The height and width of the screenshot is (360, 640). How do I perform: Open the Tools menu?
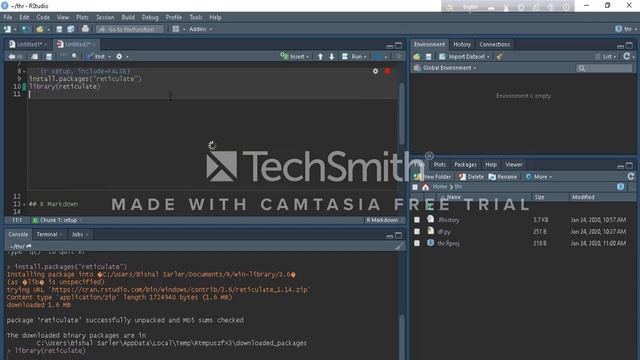coord(196,17)
